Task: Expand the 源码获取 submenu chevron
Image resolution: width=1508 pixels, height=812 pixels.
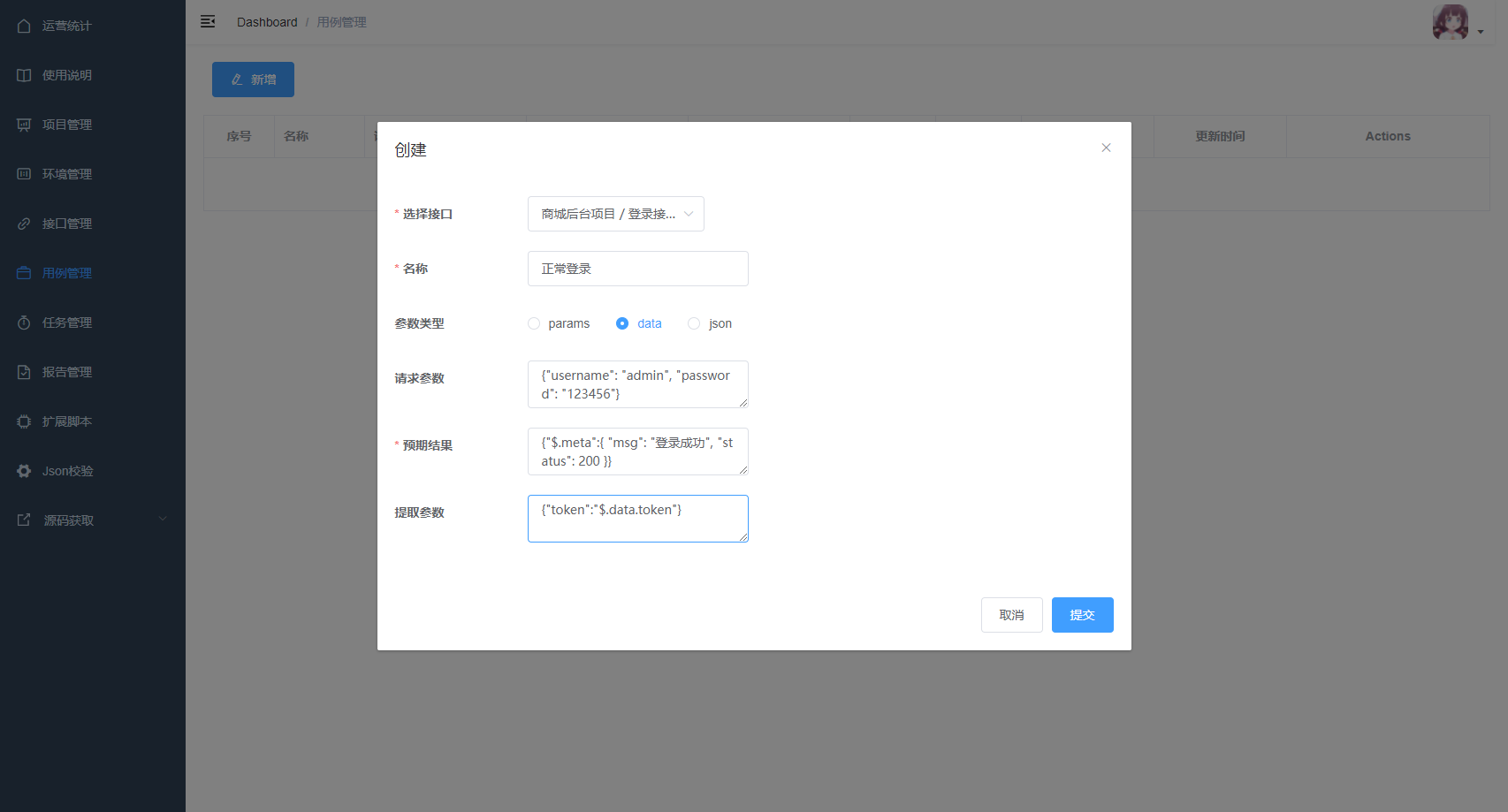Action: [x=163, y=519]
